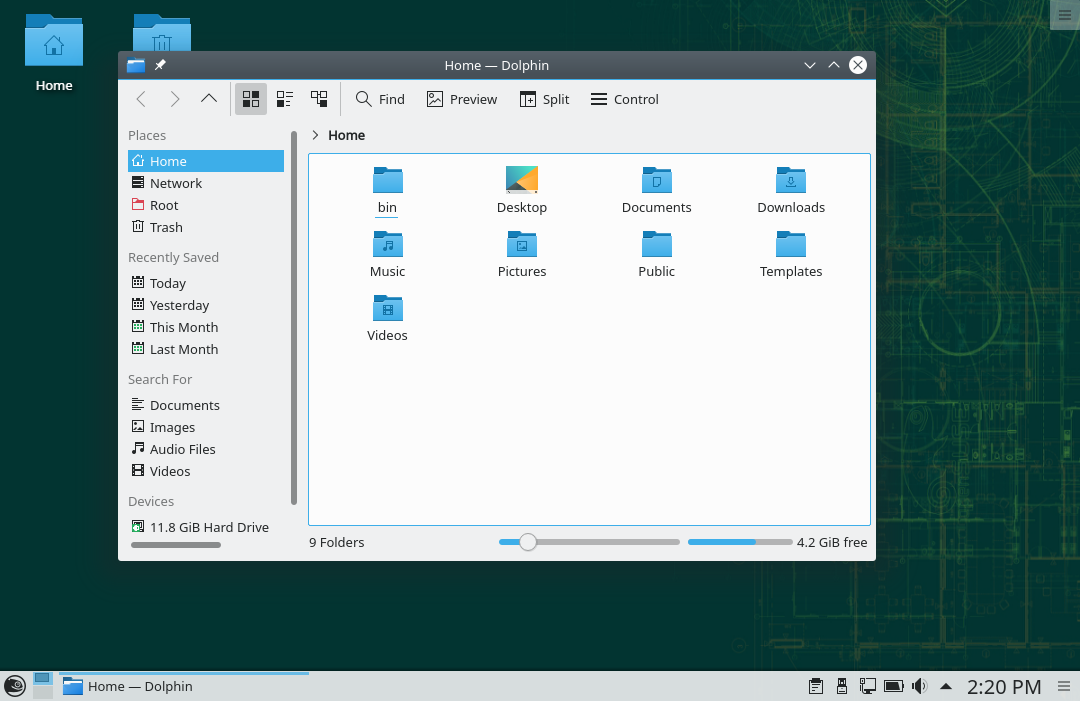Select the Documents folder icon
This screenshot has width=1080, height=701.
(656, 180)
